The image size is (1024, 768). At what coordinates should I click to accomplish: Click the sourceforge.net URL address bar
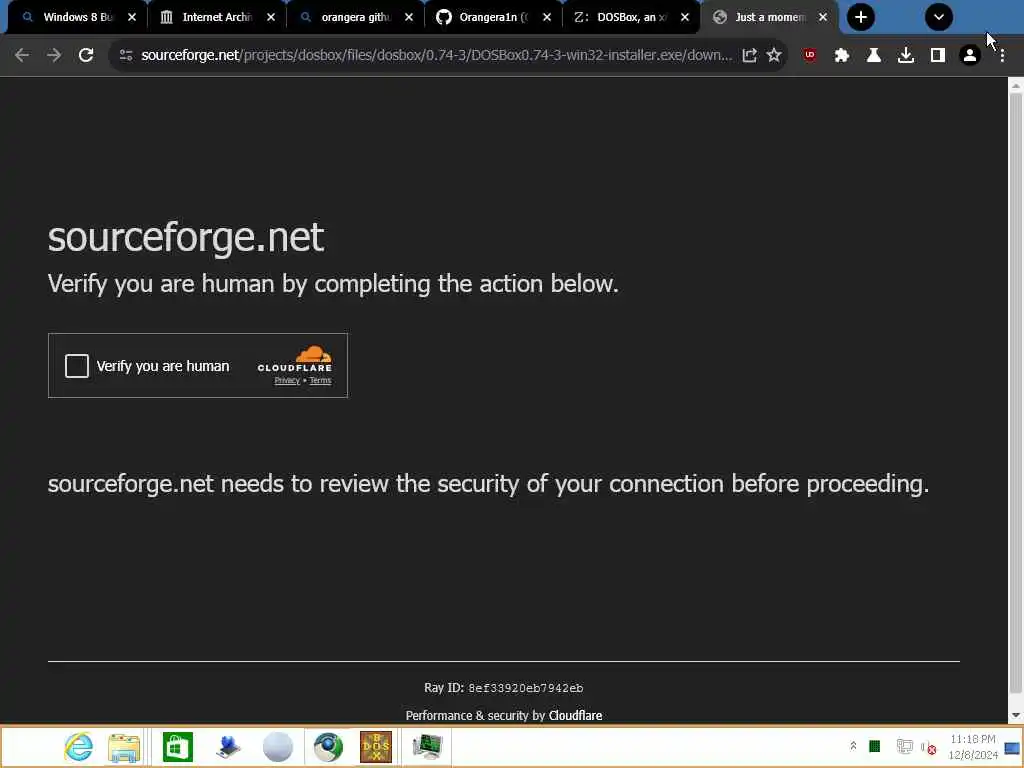tap(436, 55)
